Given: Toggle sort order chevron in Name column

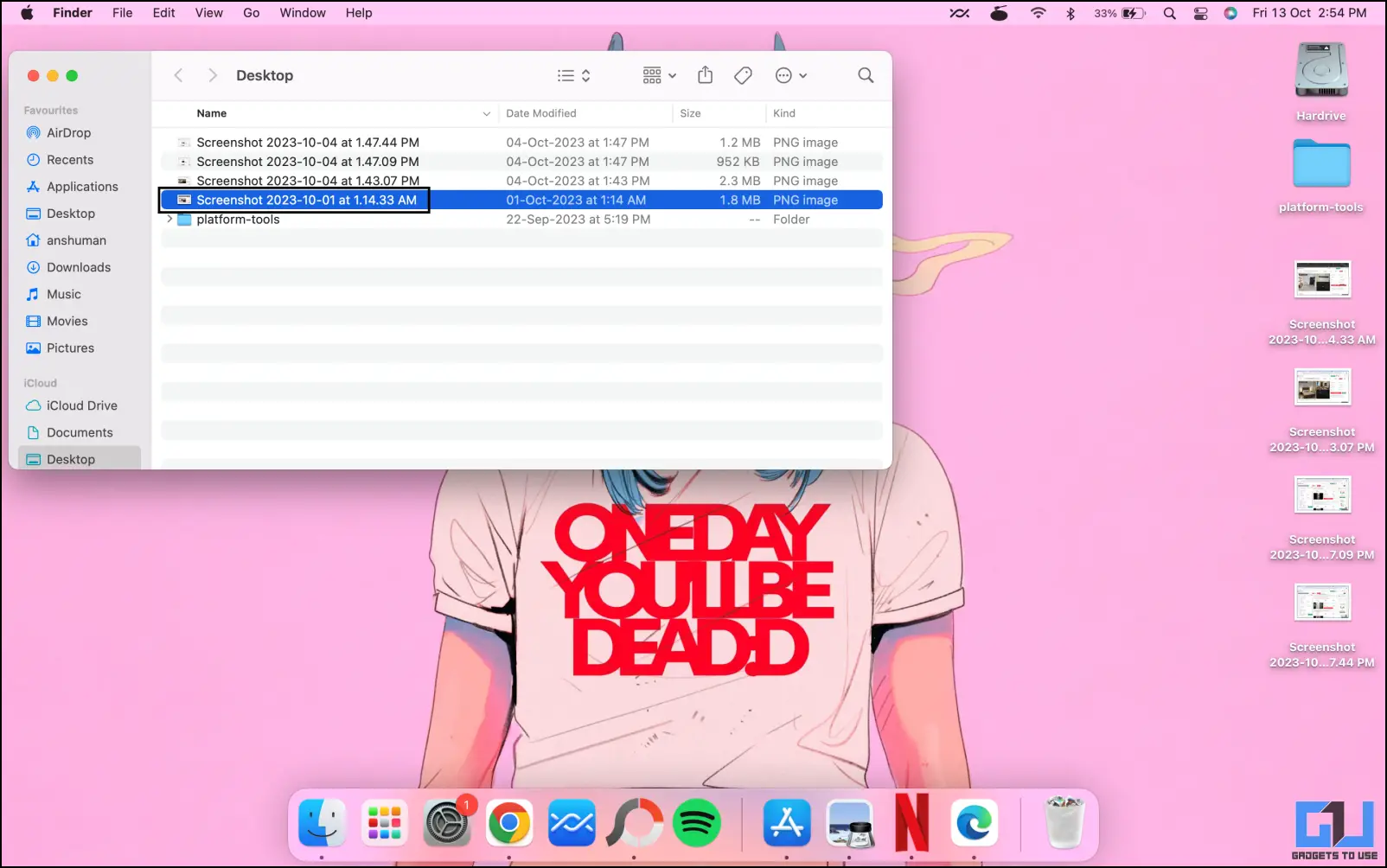Looking at the screenshot, I should pos(486,113).
